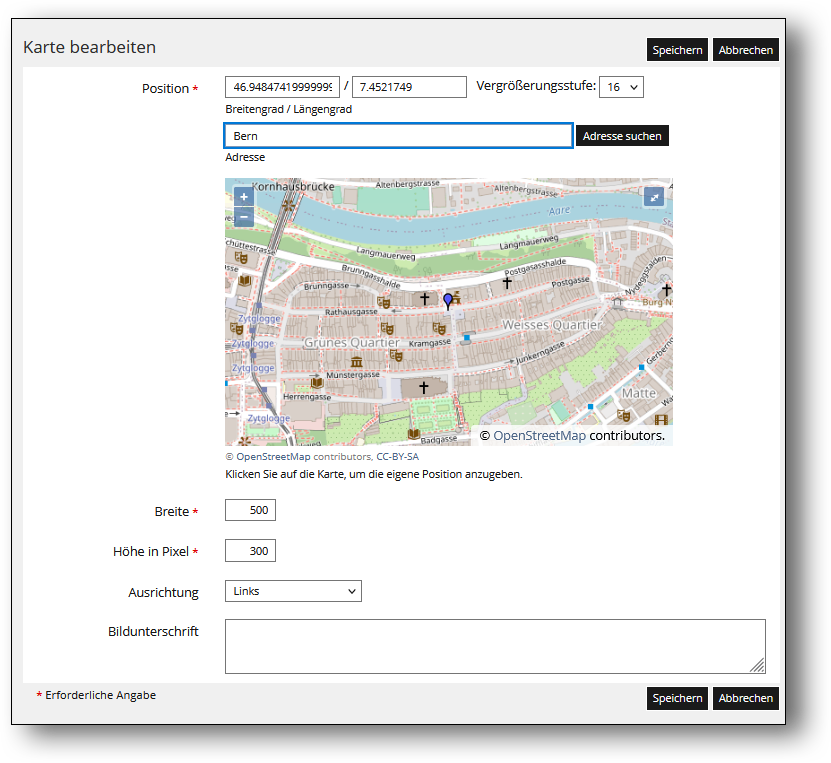
Task: Click the blue position marker pin
Action: 447,300
